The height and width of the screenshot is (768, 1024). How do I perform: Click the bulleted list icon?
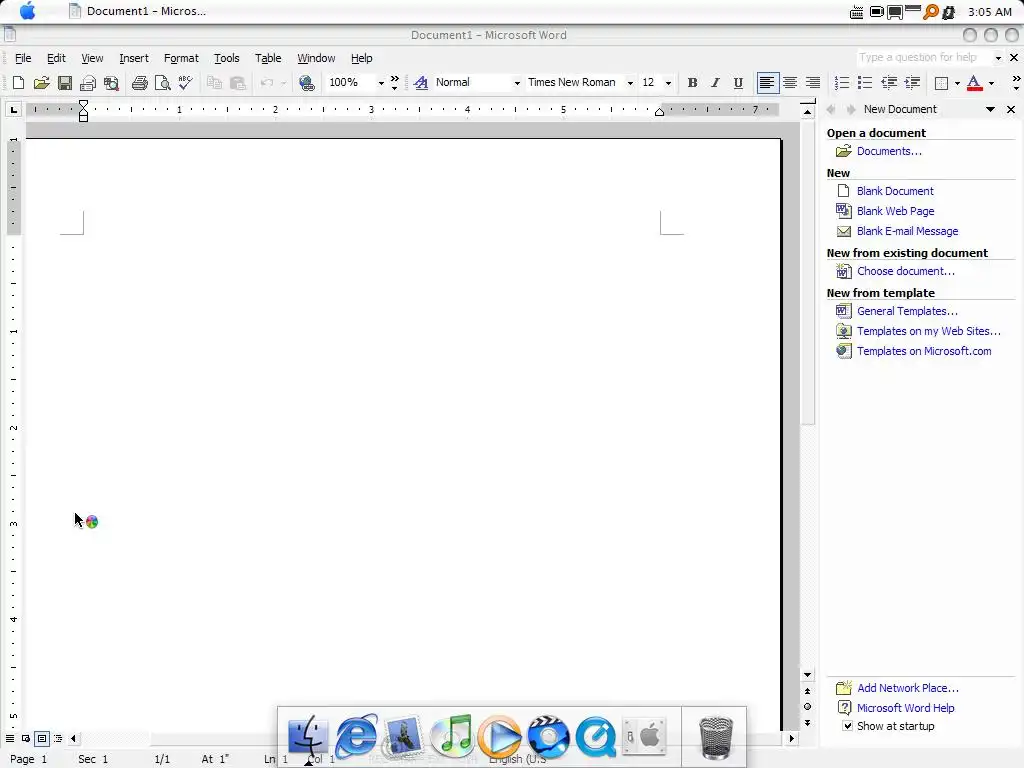pyautogui.click(x=865, y=83)
